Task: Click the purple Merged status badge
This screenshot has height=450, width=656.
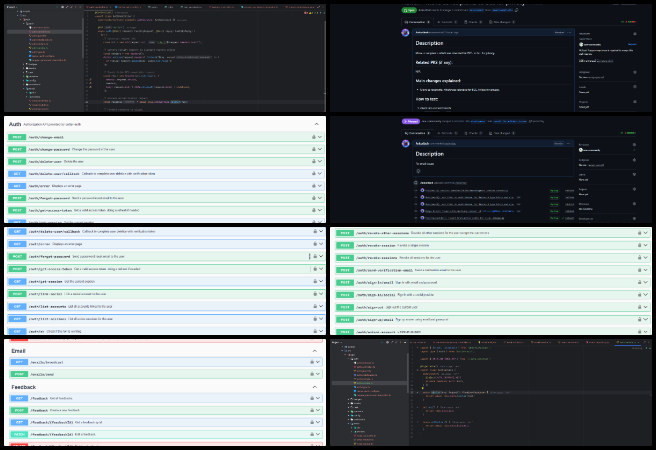Action: pos(410,121)
